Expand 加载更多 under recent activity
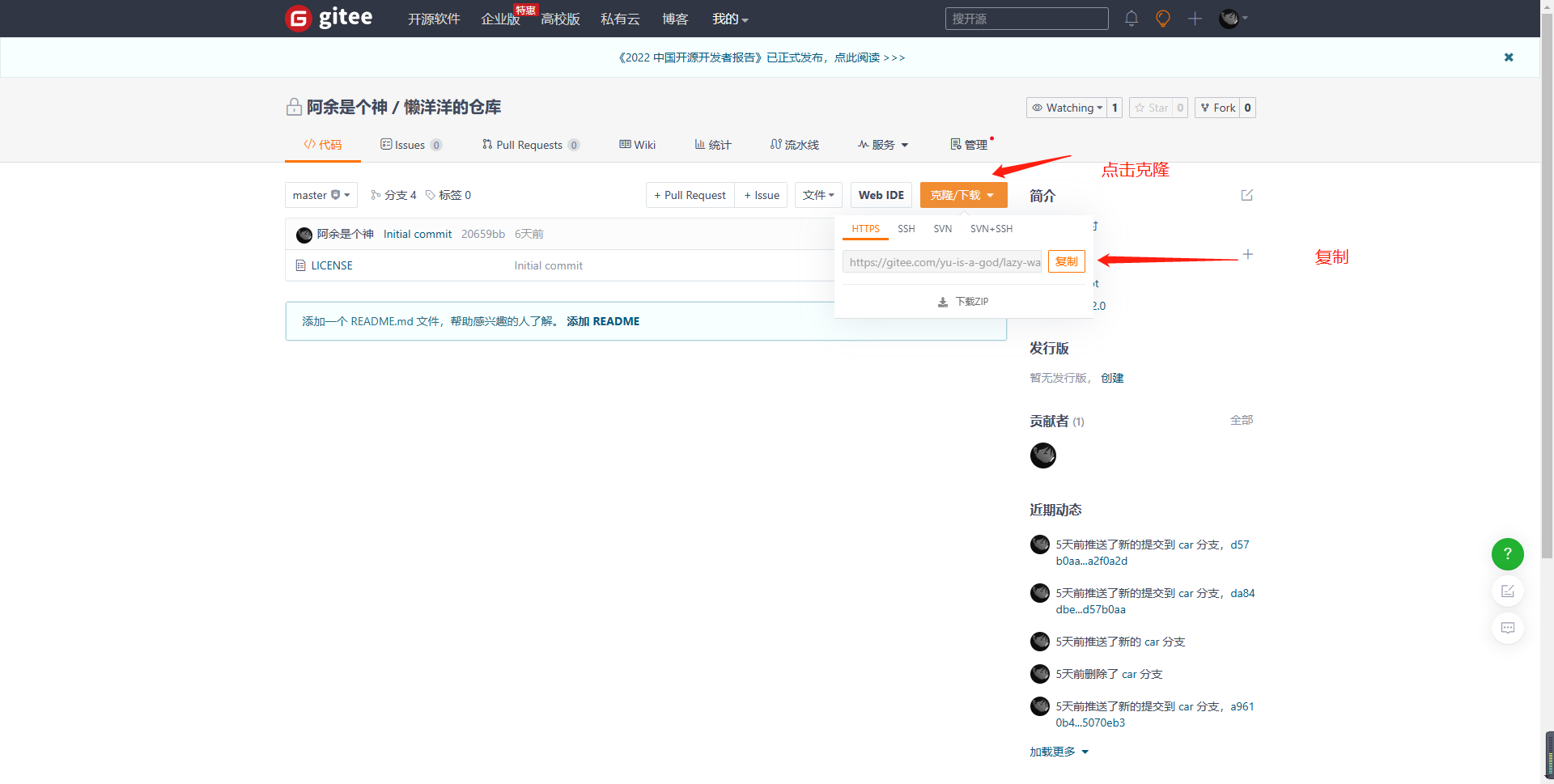Image resolution: width=1554 pixels, height=784 pixels. click(x=1059, y=752)
